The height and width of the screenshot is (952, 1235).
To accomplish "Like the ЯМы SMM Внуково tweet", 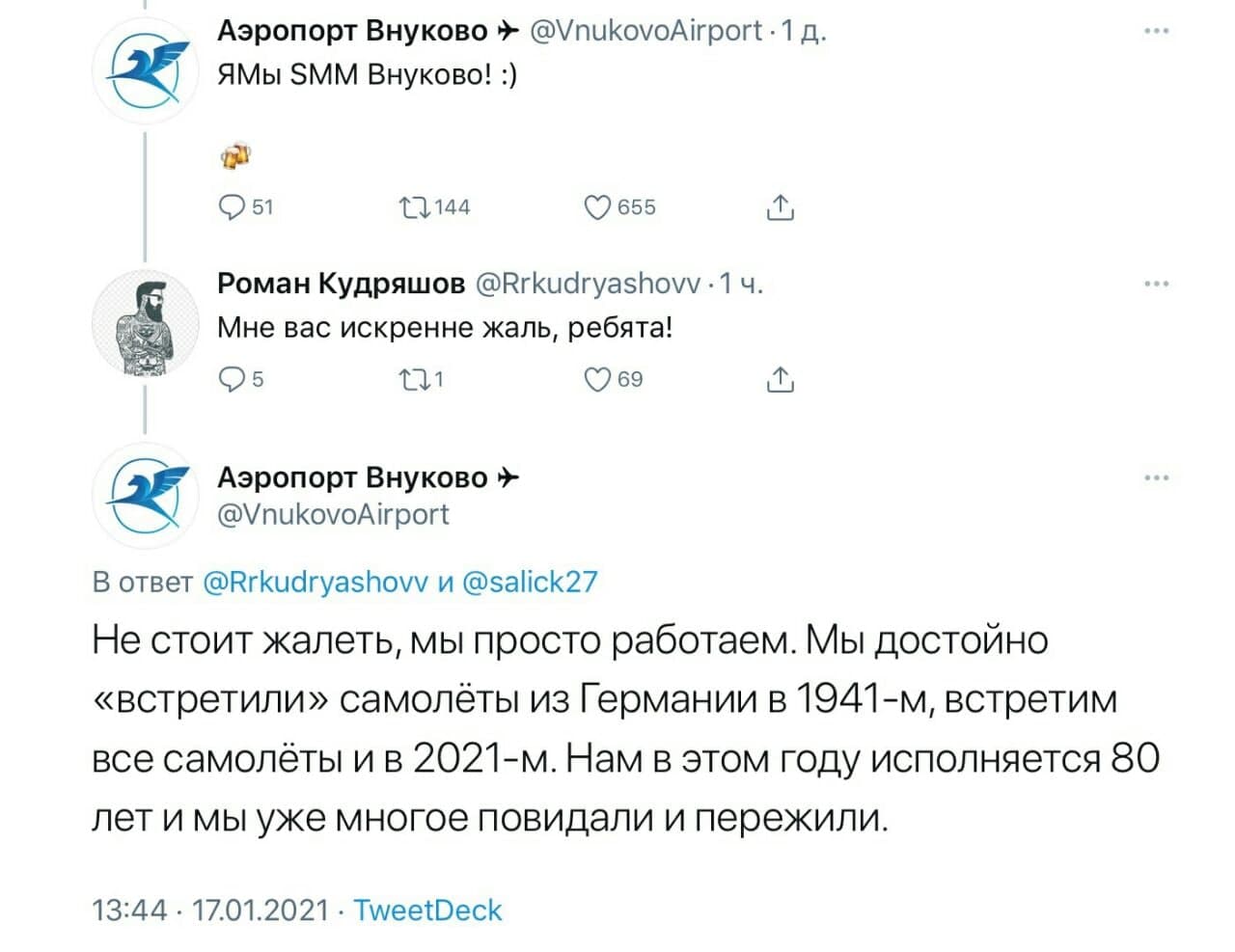I will (x=598, y=207).
